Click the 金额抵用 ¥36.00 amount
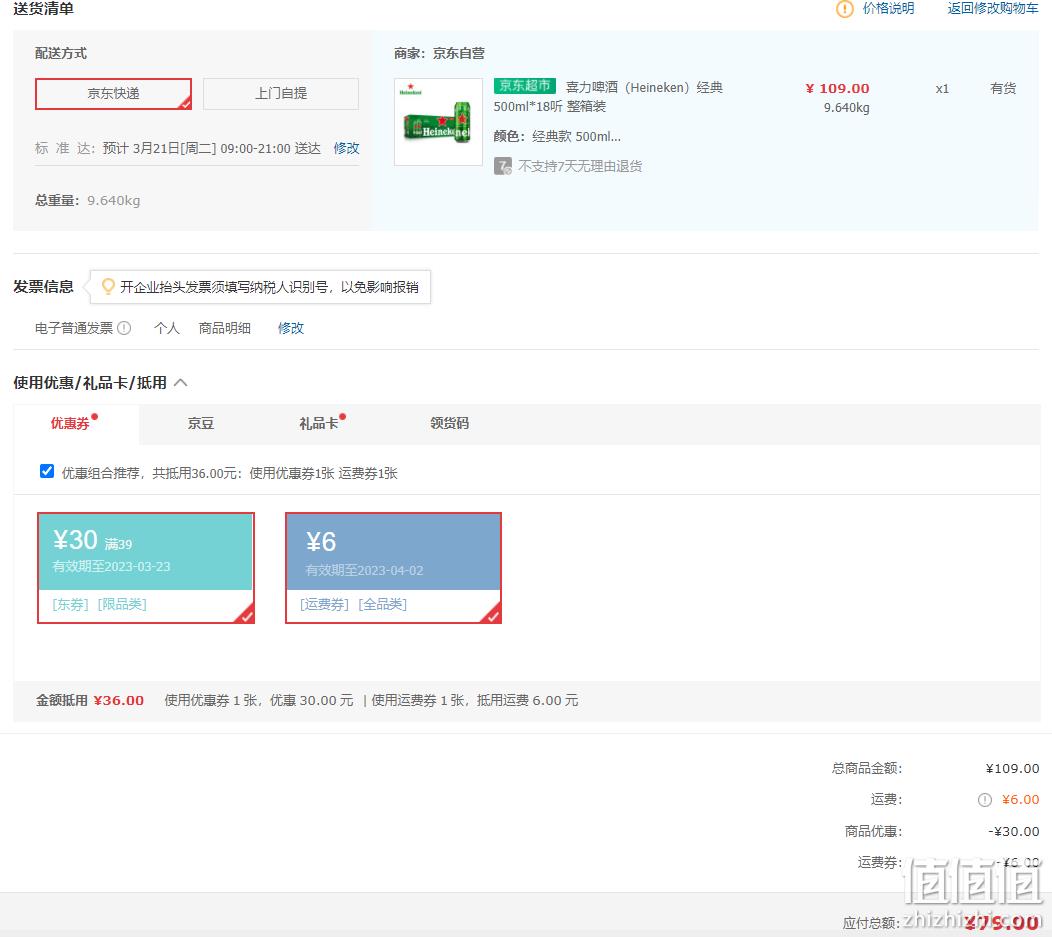The width and height of the screenshot is (1052, 937). tap(118, 700)
